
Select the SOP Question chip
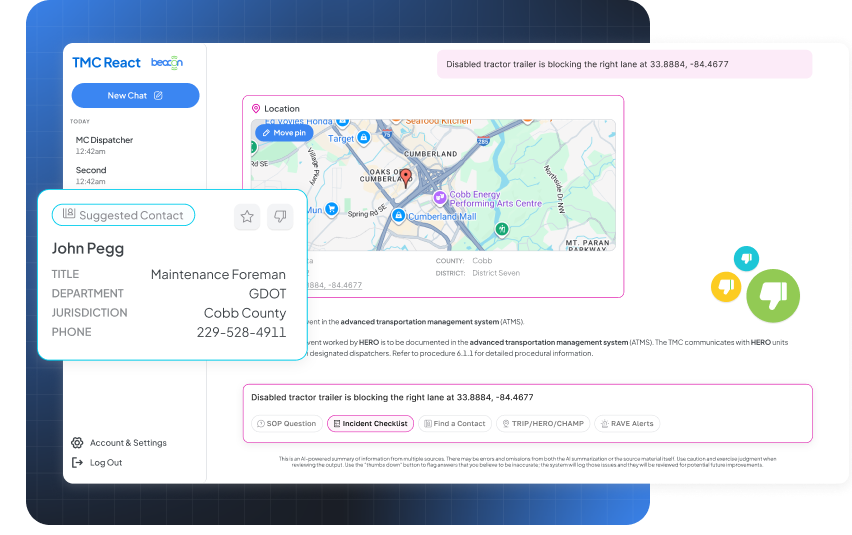[x=287, y=424]
